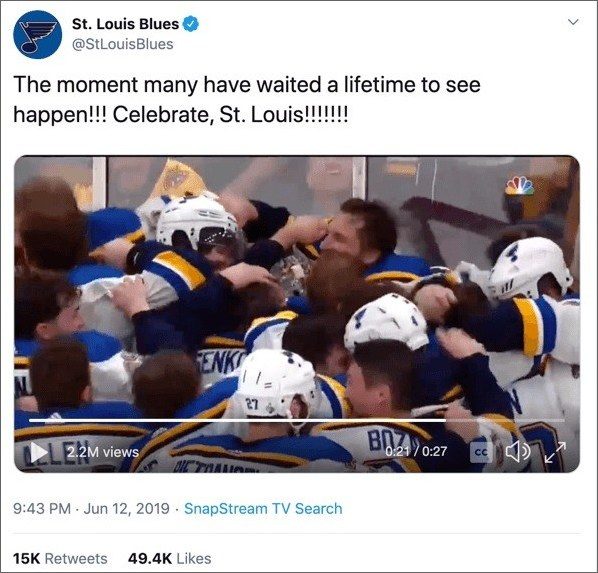The image size is (598, 573).
Task: Click the unplayed end of the video timeline
Action: click(x=505, y=420)
